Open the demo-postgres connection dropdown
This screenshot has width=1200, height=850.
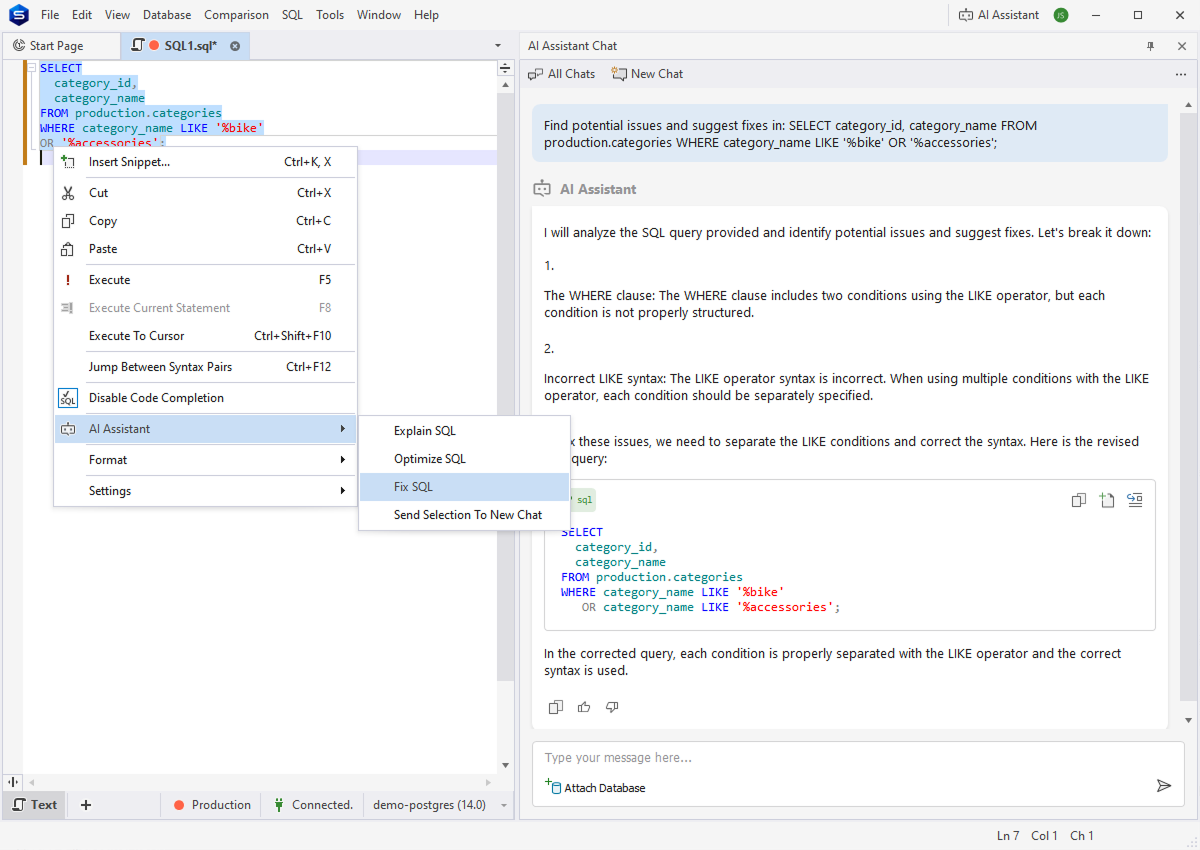point(504,805)
